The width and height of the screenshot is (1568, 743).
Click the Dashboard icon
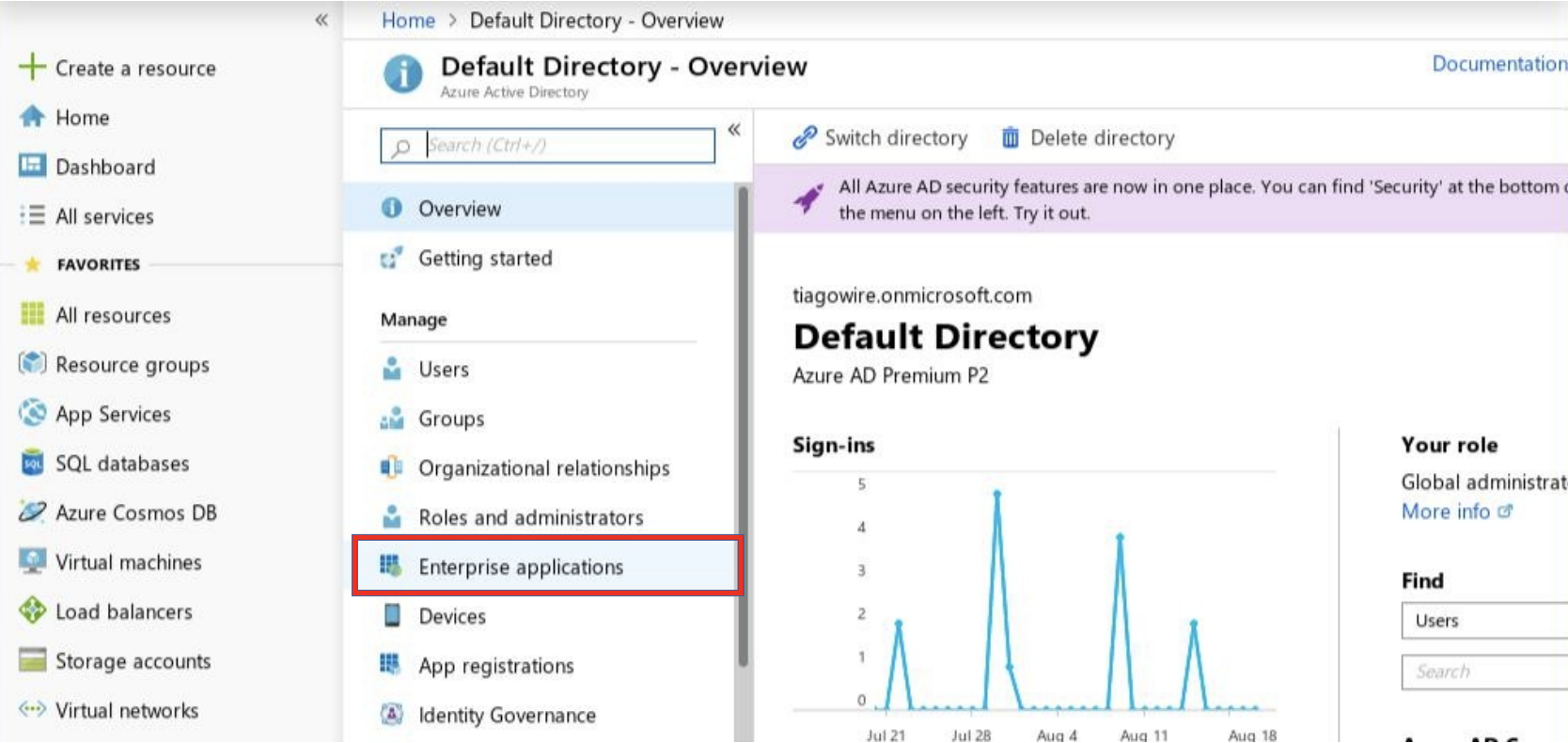click(32, 166)
